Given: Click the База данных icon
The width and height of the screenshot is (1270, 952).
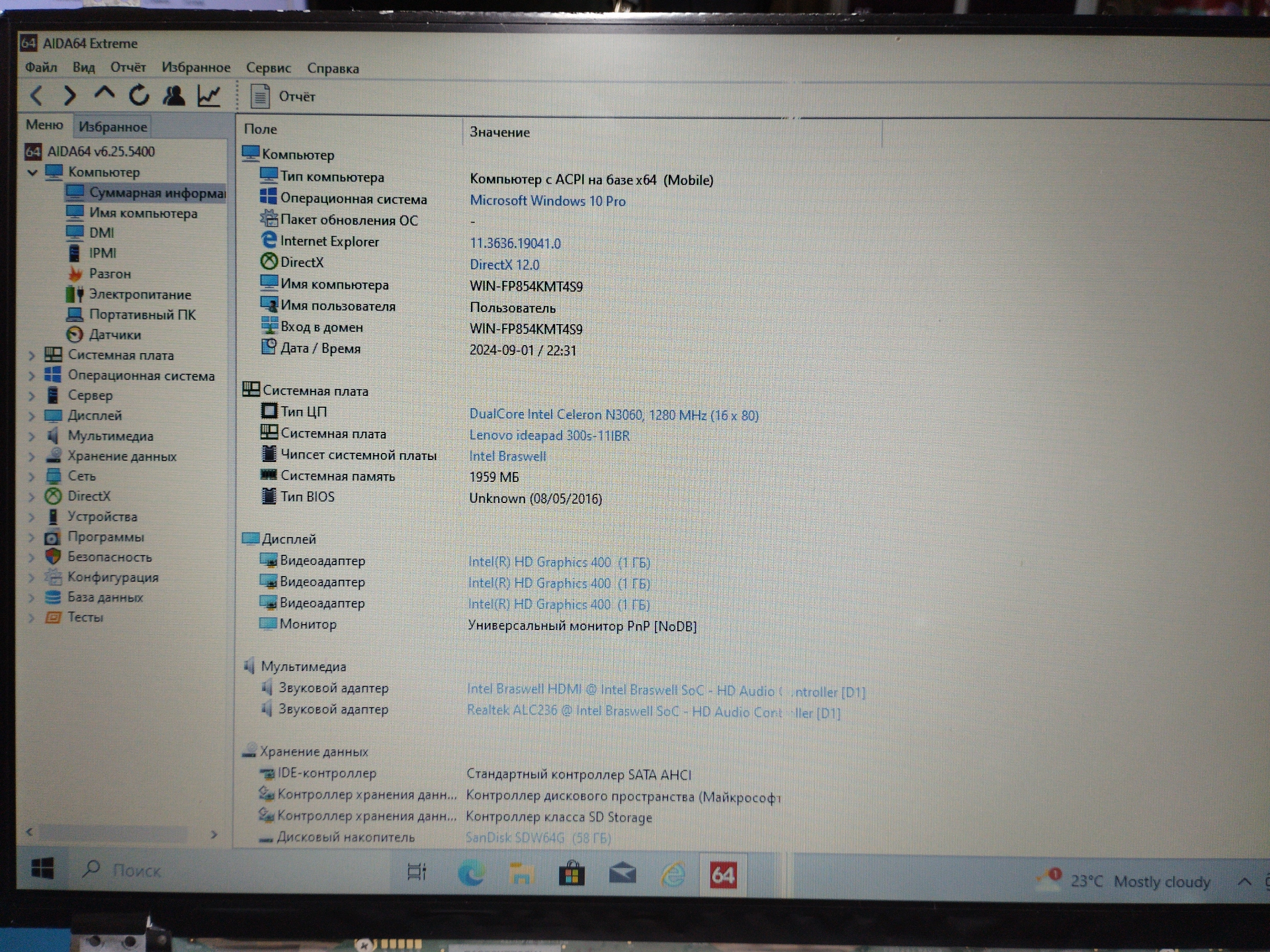Looking at the screenshot, I should [53, 597].
